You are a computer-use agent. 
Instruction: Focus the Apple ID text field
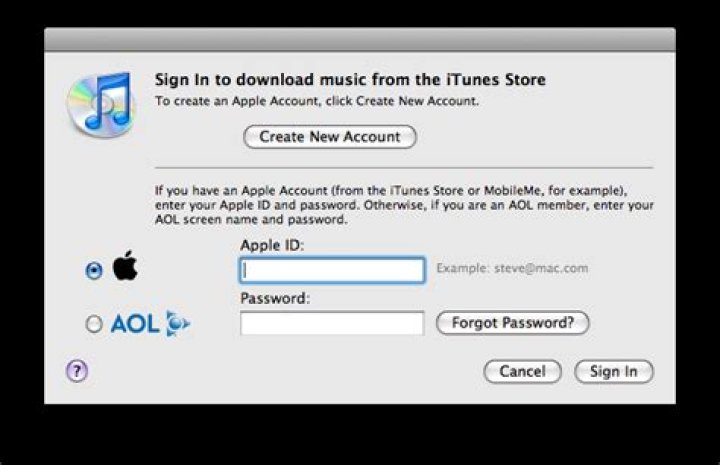coord(332,270)
